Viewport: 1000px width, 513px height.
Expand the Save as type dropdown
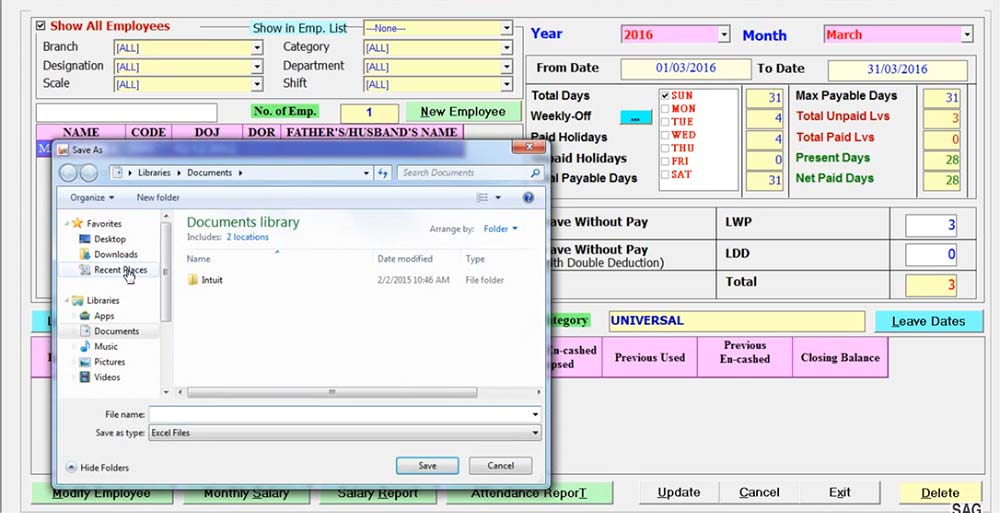click(536, 433)
